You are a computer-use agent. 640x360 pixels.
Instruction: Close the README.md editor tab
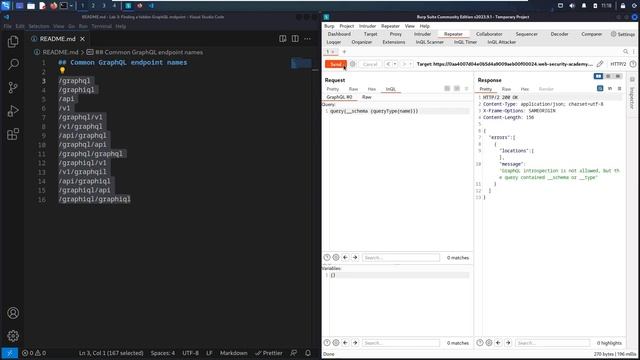coord(82,39)
